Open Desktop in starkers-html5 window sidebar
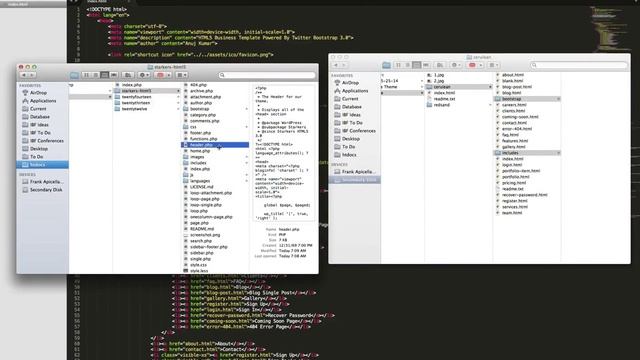 coord(39,149)
